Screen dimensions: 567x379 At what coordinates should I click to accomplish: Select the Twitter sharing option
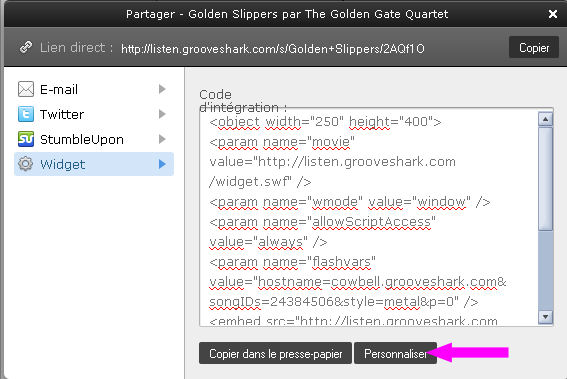coord(94,114)
